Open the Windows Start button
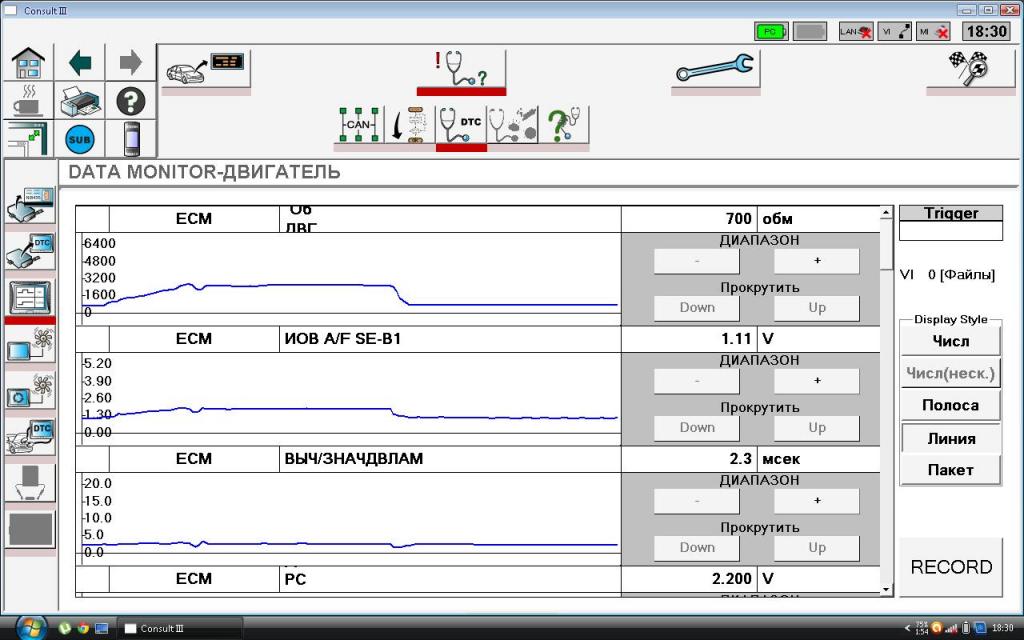The height and width of the screenshot is (640, 1024). coord(30,627)
